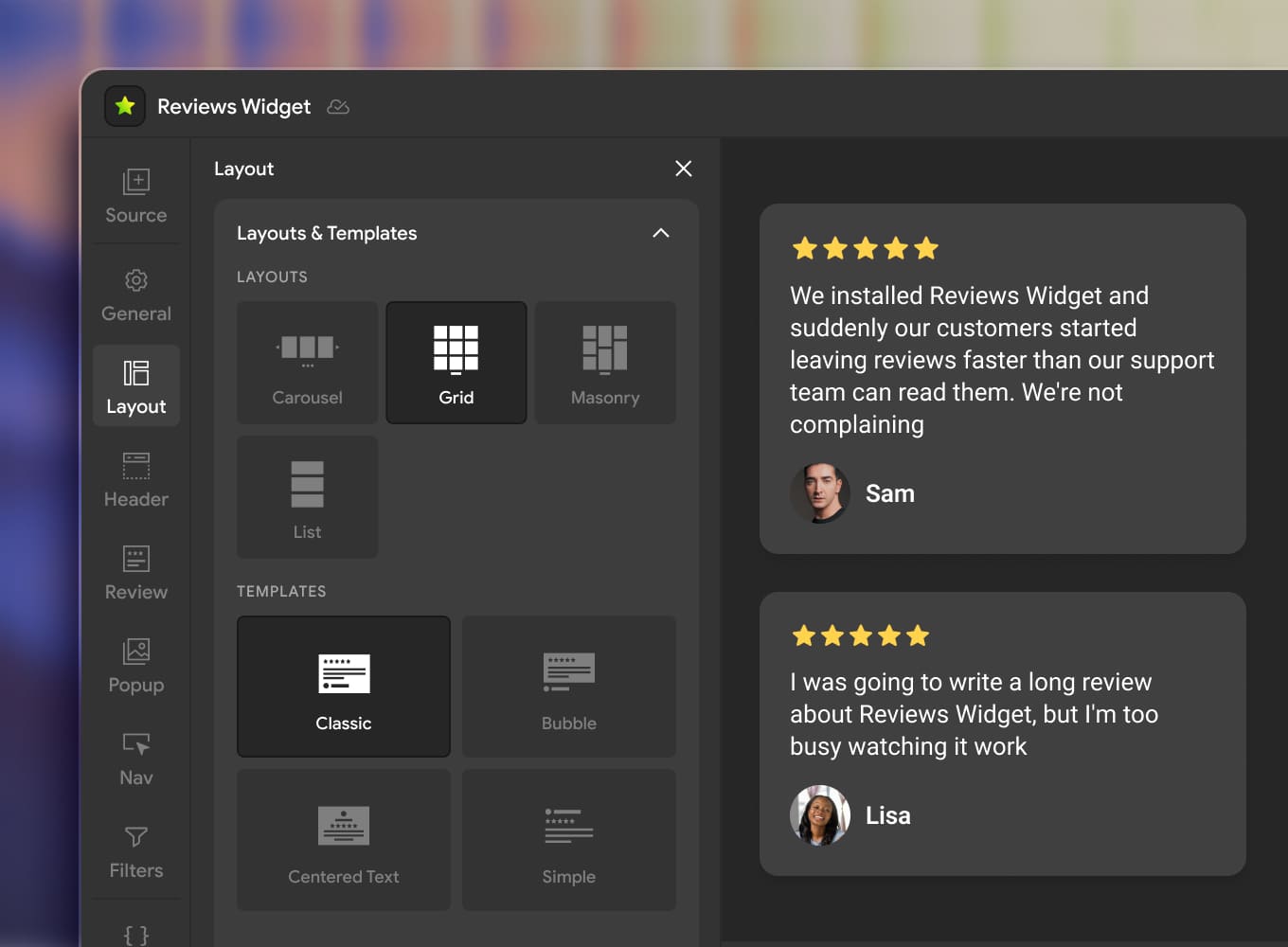
Task: Collapse the Layouts & Templates section
Action: coord(661,233)
